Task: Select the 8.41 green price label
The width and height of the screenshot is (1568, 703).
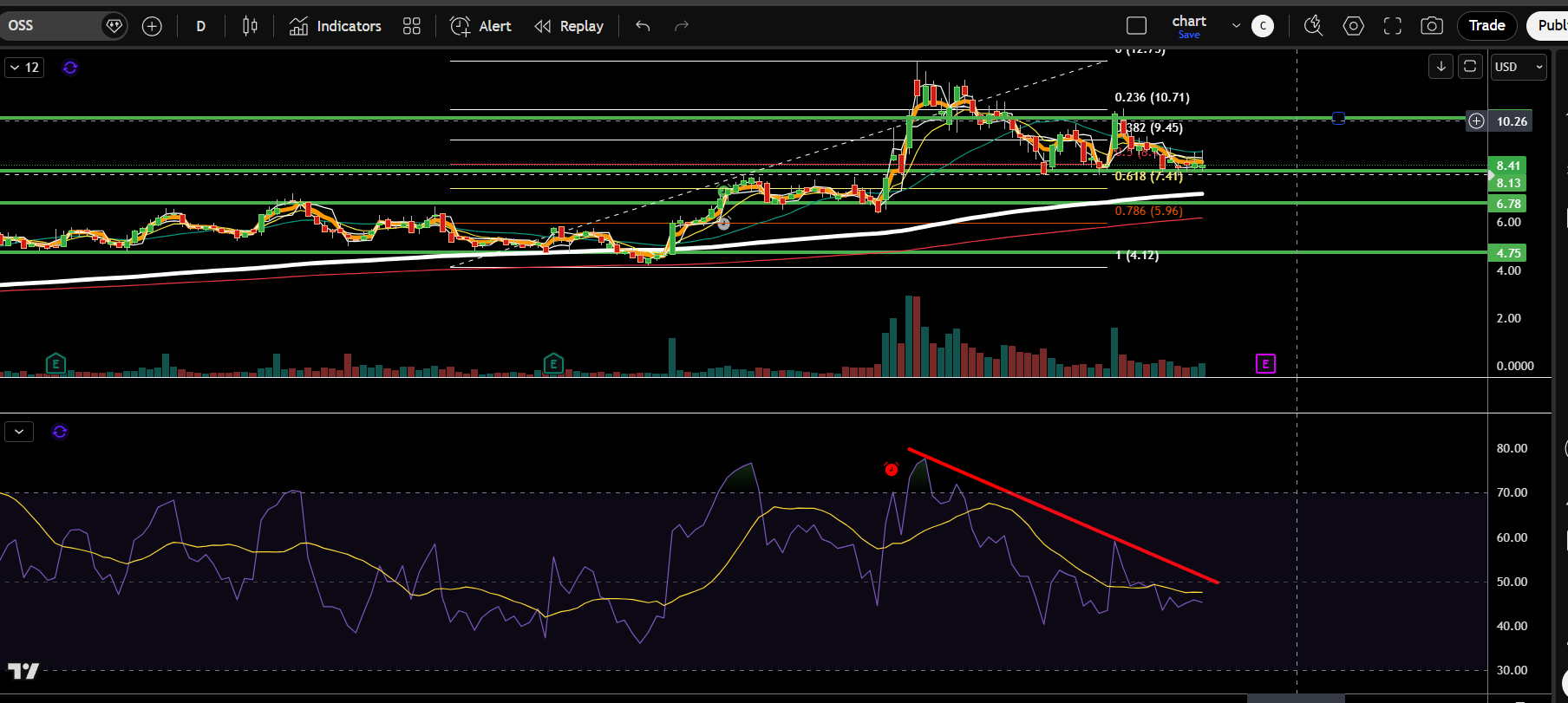Action: point(1508,166)
